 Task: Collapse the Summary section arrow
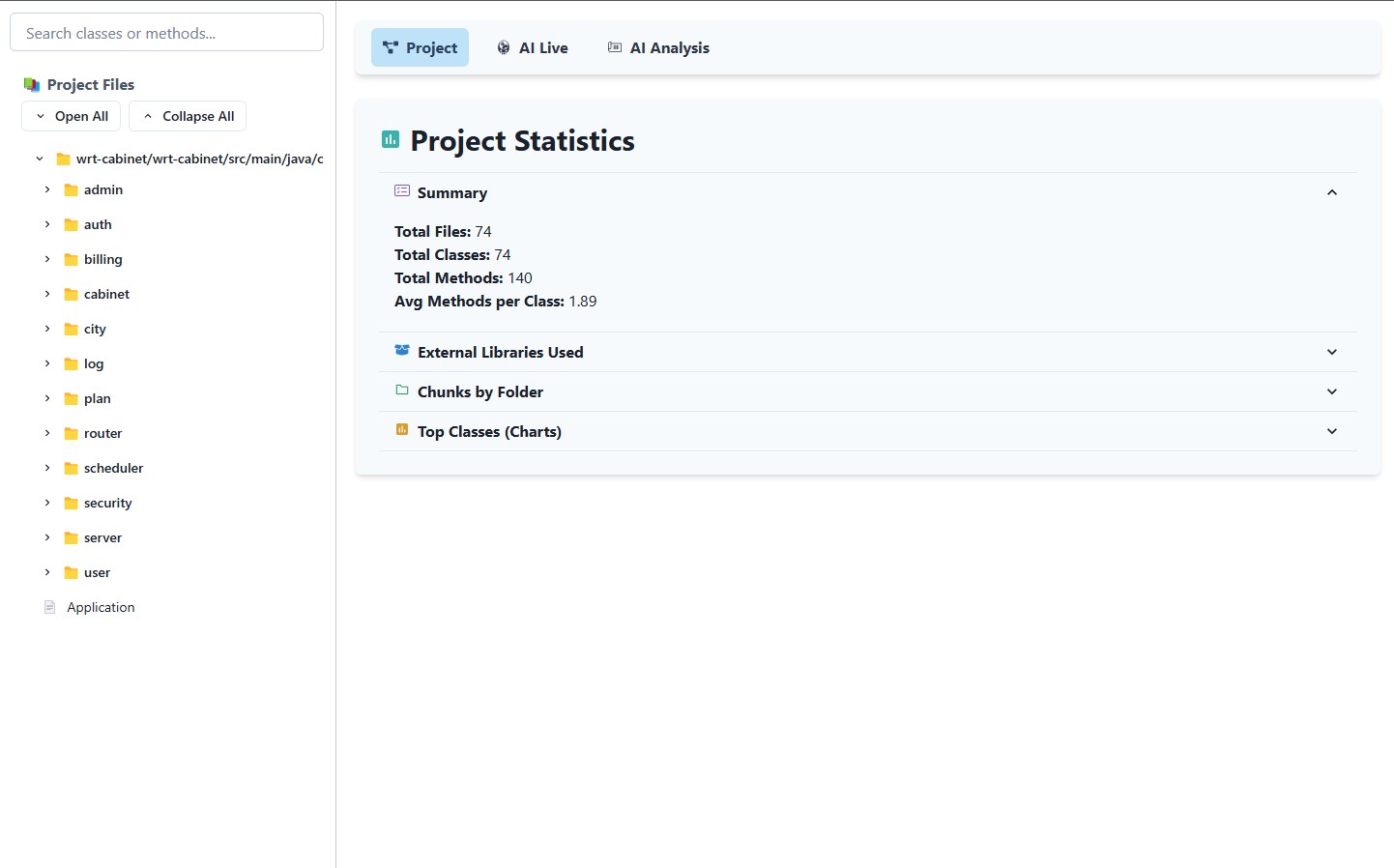pos(1332,192)
